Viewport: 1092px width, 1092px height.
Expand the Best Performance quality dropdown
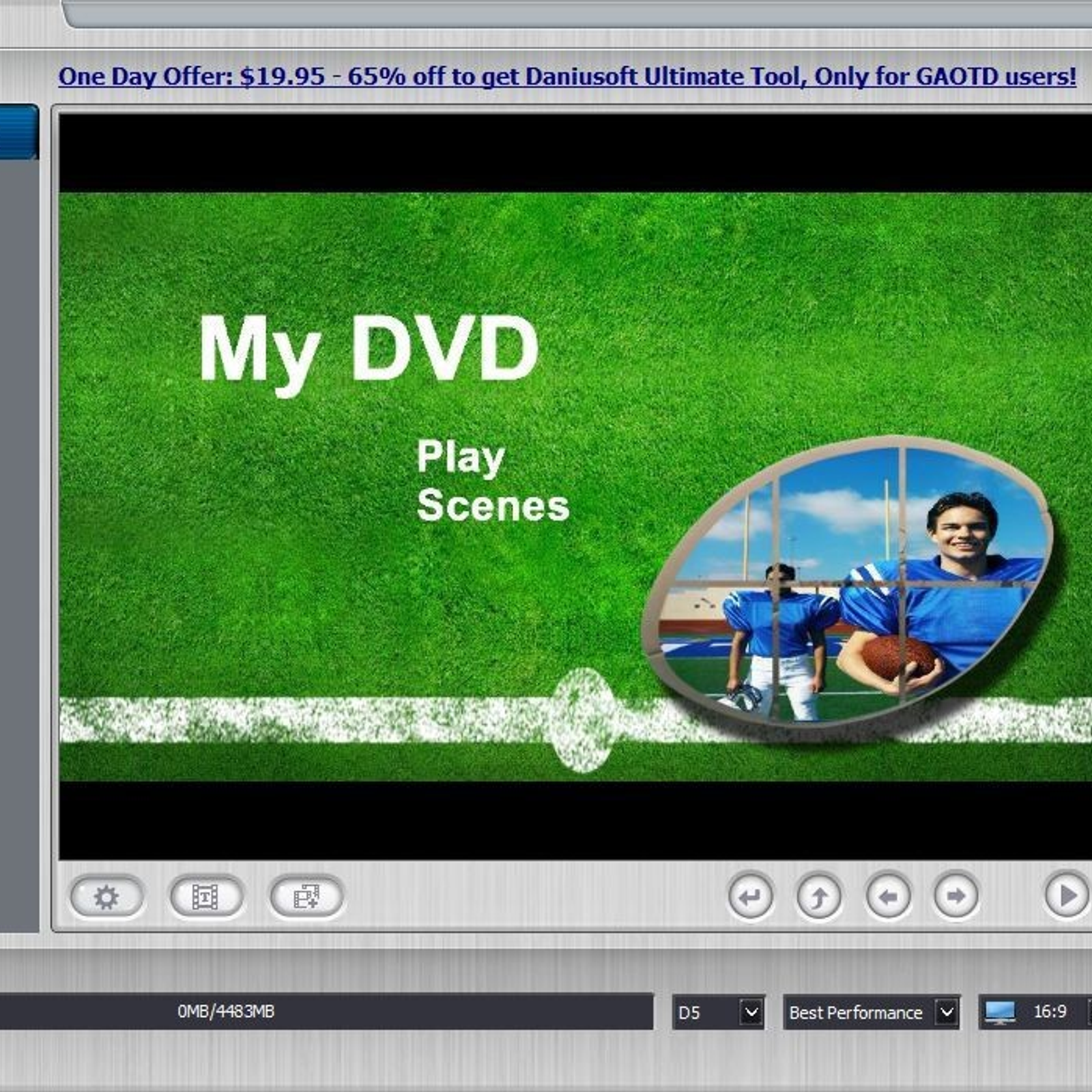pos(946,1012)
